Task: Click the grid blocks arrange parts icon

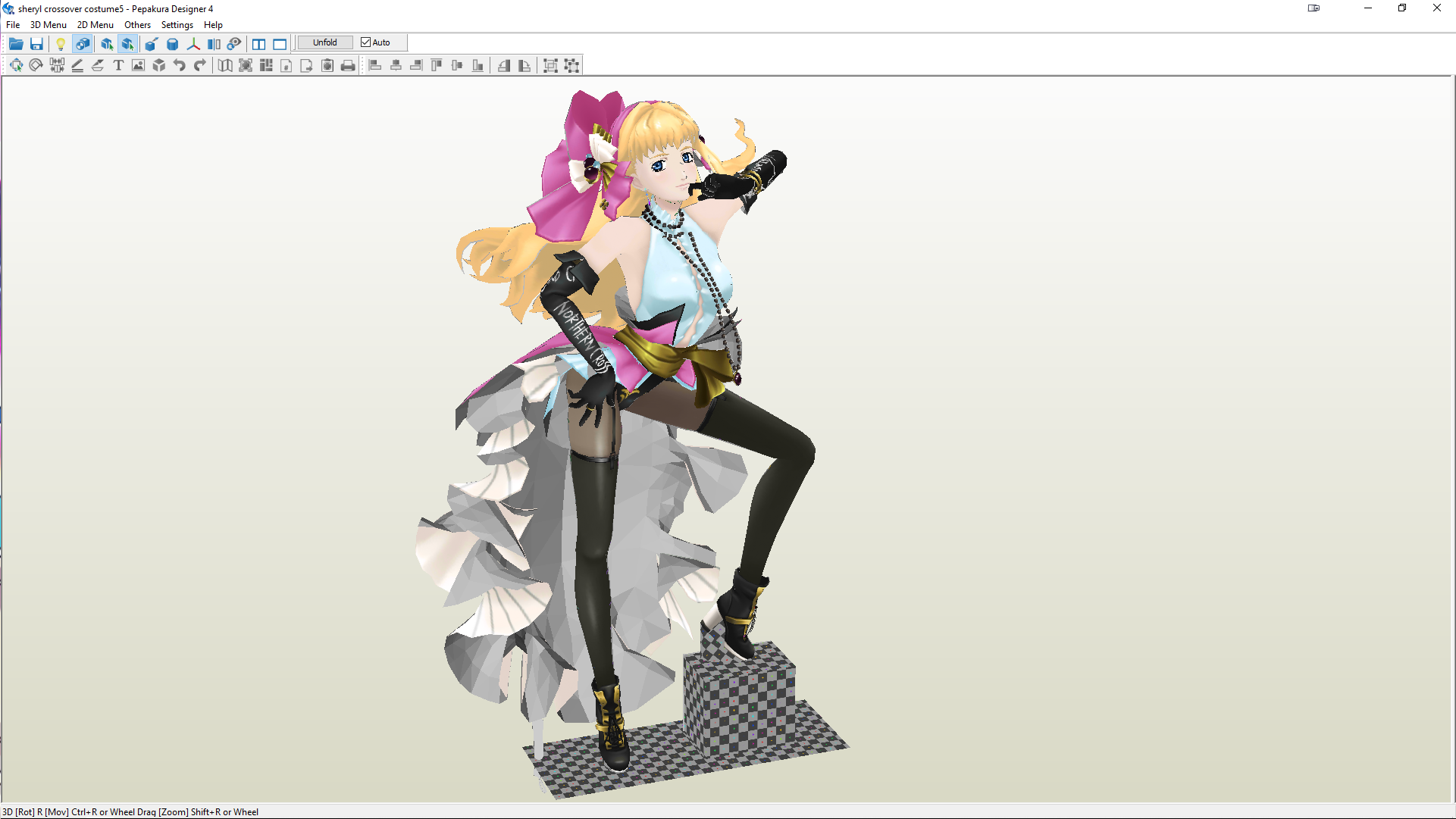Action: pos(266,65)
